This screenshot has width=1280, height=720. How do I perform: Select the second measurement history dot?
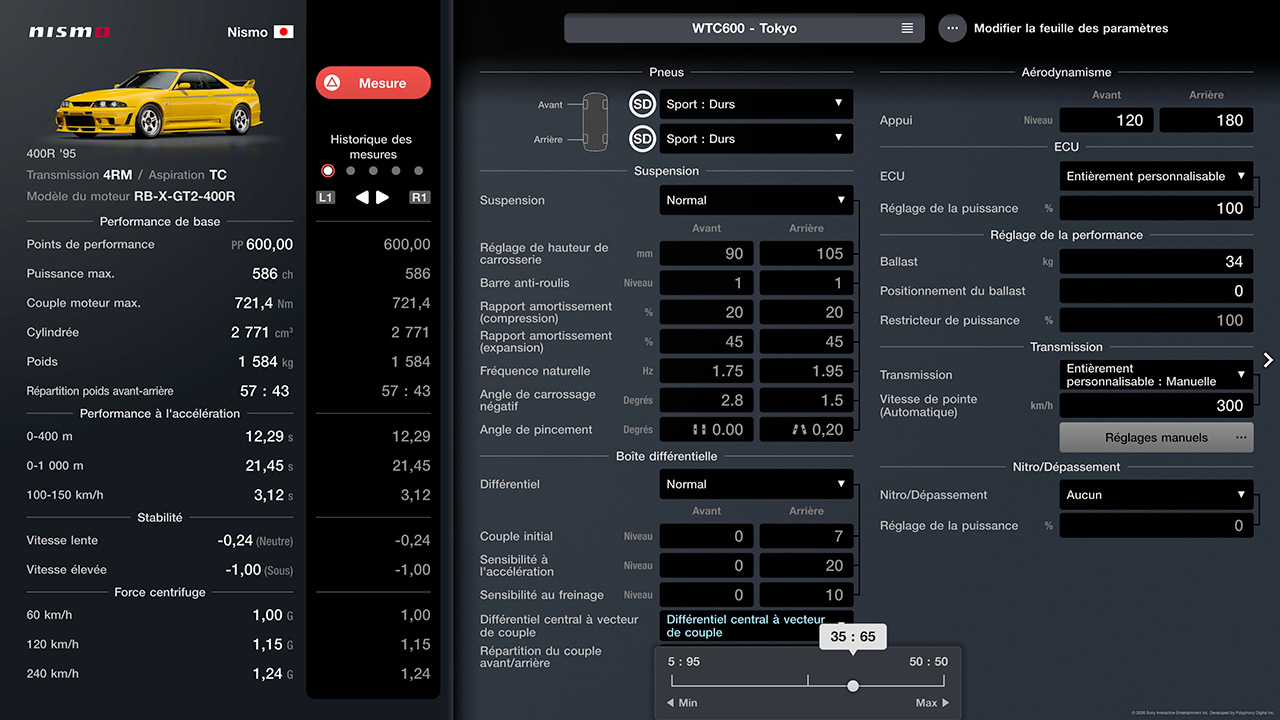click(350, 171)
